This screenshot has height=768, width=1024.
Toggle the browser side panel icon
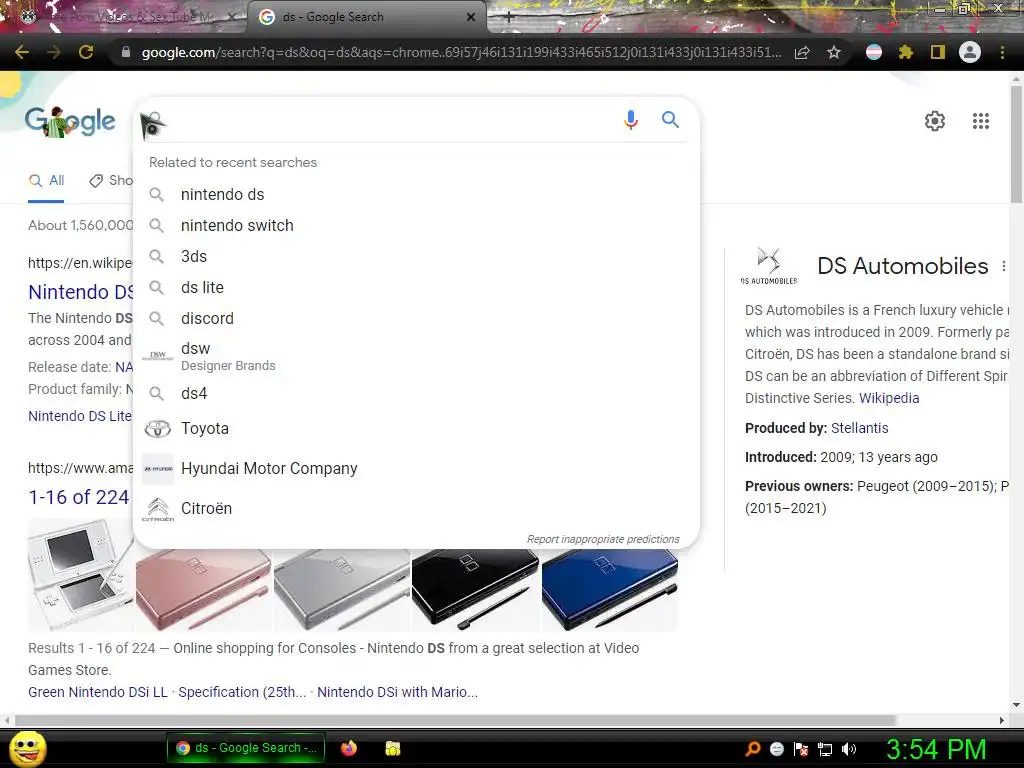click(x=937, y=52)
